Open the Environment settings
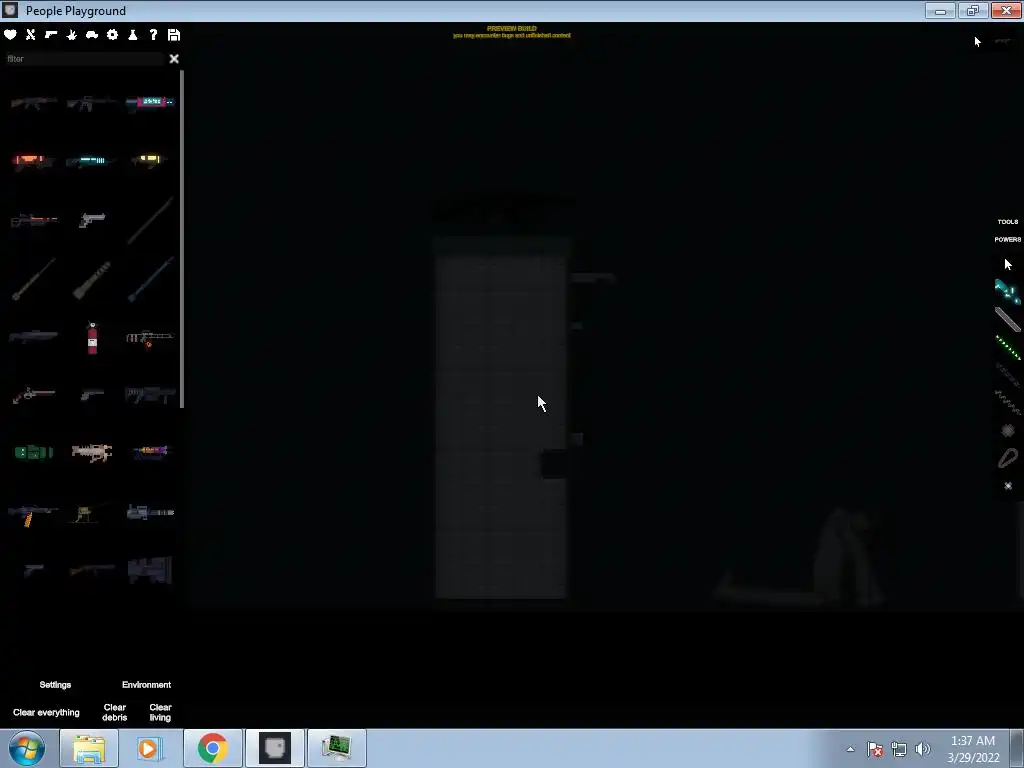 coord(146,684)
